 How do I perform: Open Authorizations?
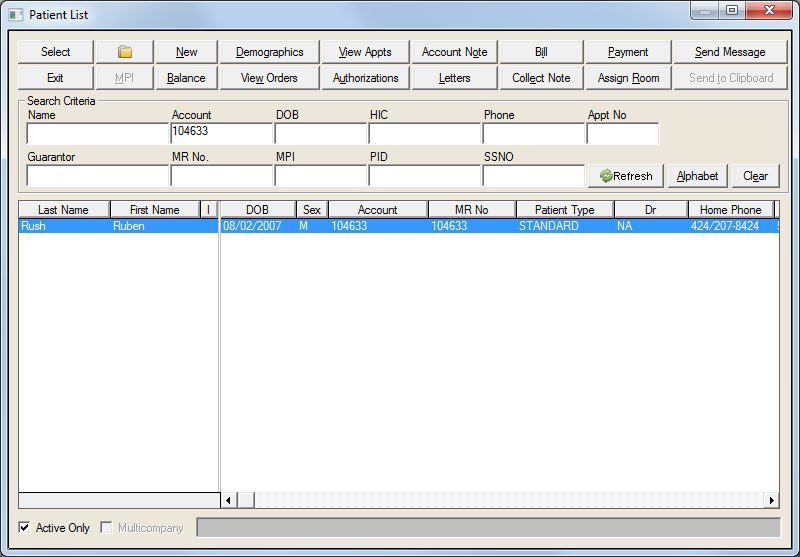click(365, 78)
